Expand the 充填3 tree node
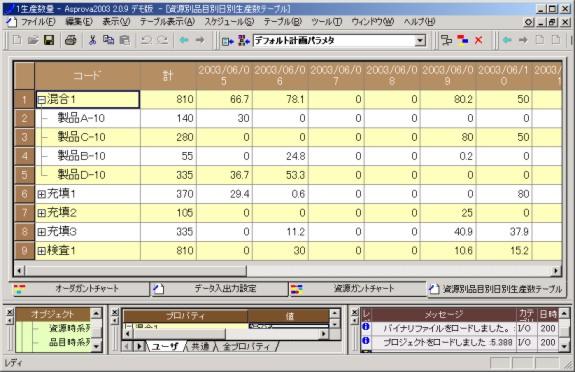Viewport: 575px width, 372px height. pos(42,232)
